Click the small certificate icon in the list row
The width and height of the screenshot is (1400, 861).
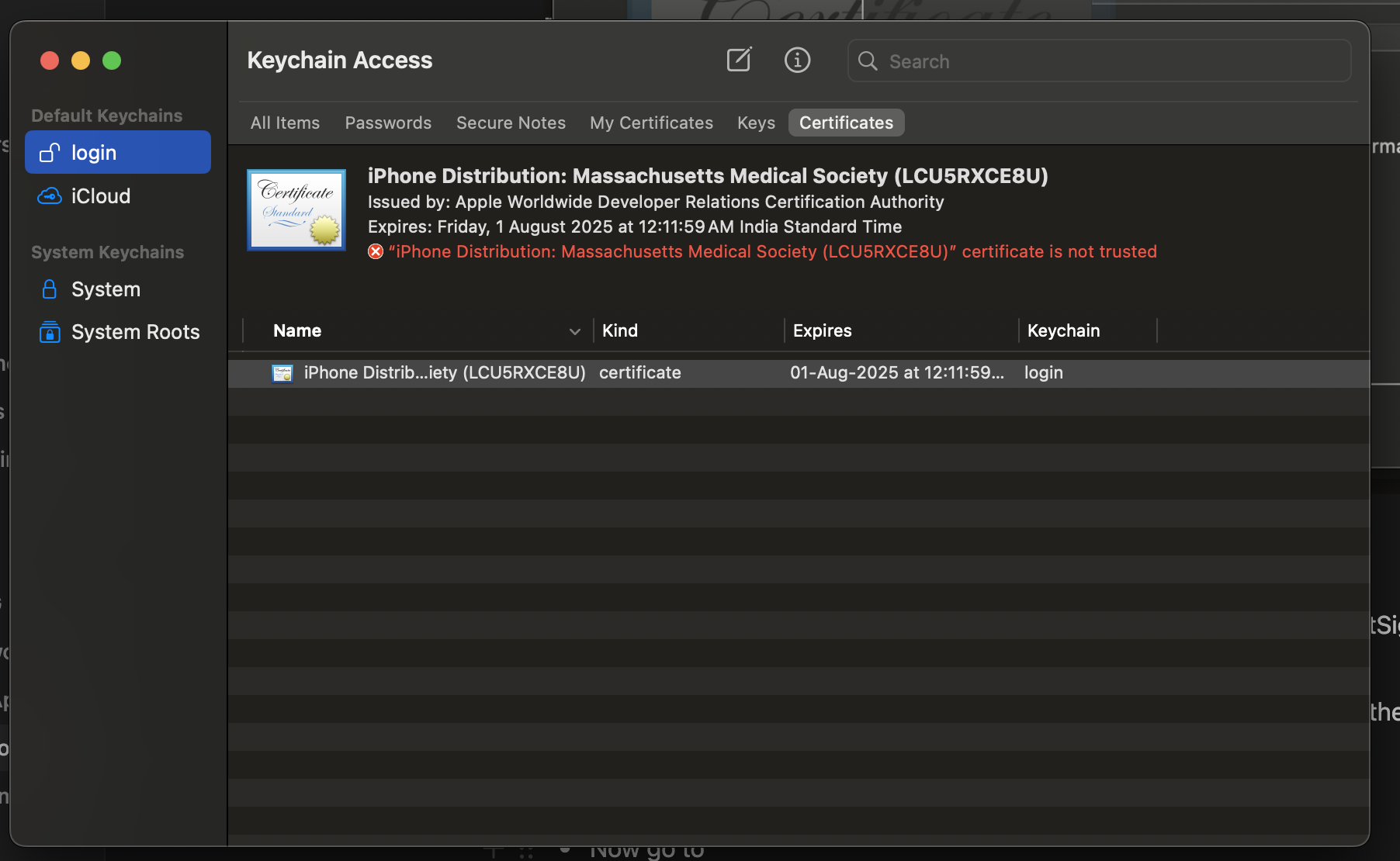pos(282,373)
